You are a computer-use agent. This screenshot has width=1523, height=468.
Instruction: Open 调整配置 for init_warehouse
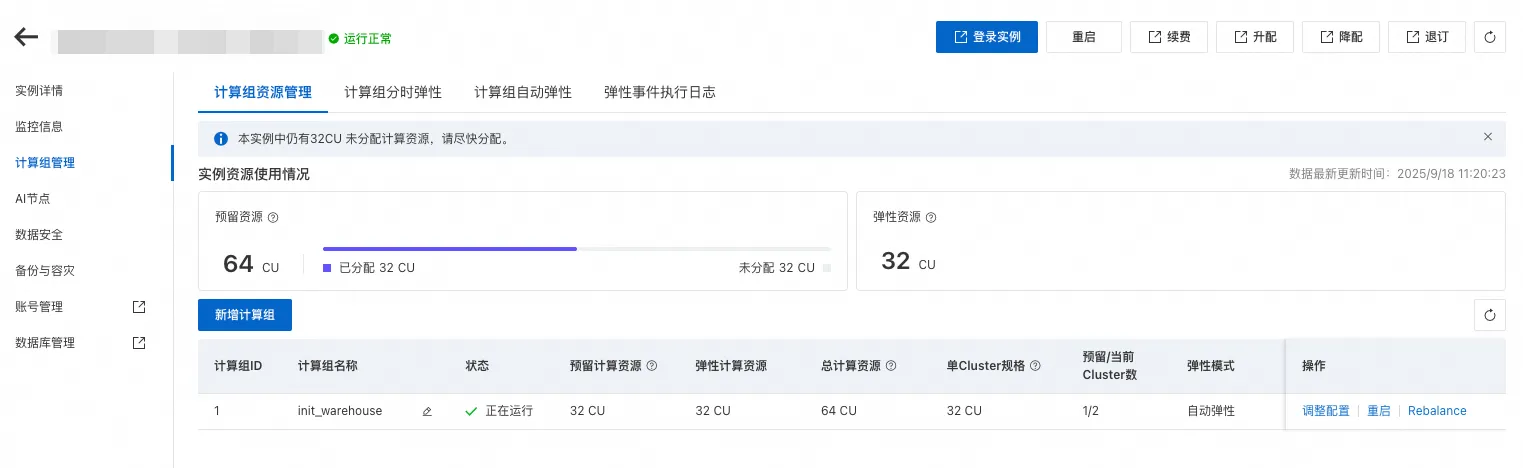tap(1326, 411)
